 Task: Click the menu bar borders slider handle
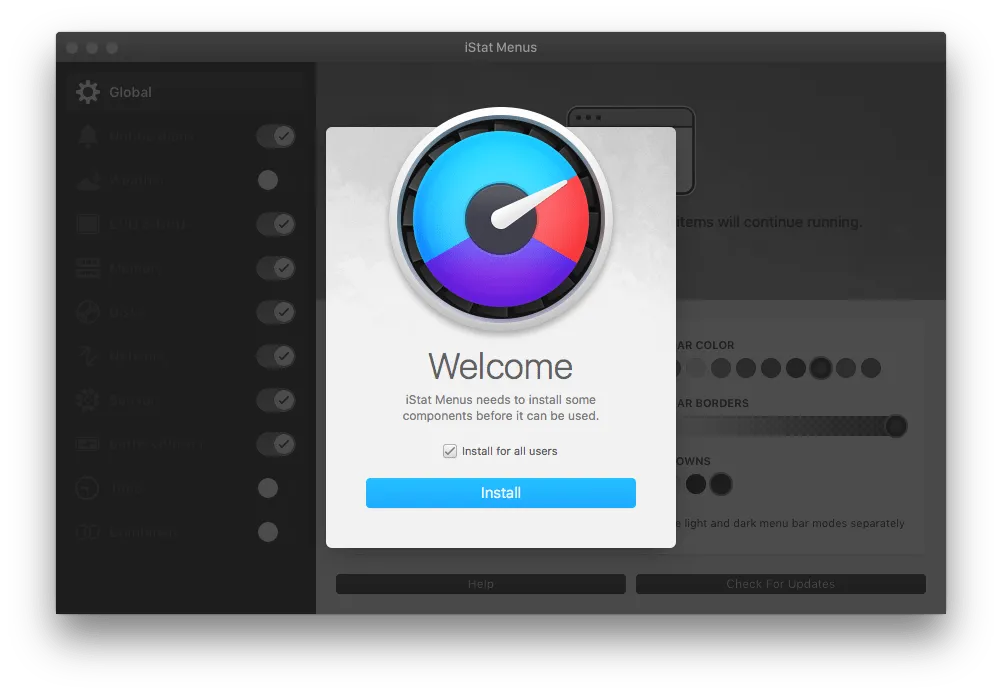(x=896, y=427)
